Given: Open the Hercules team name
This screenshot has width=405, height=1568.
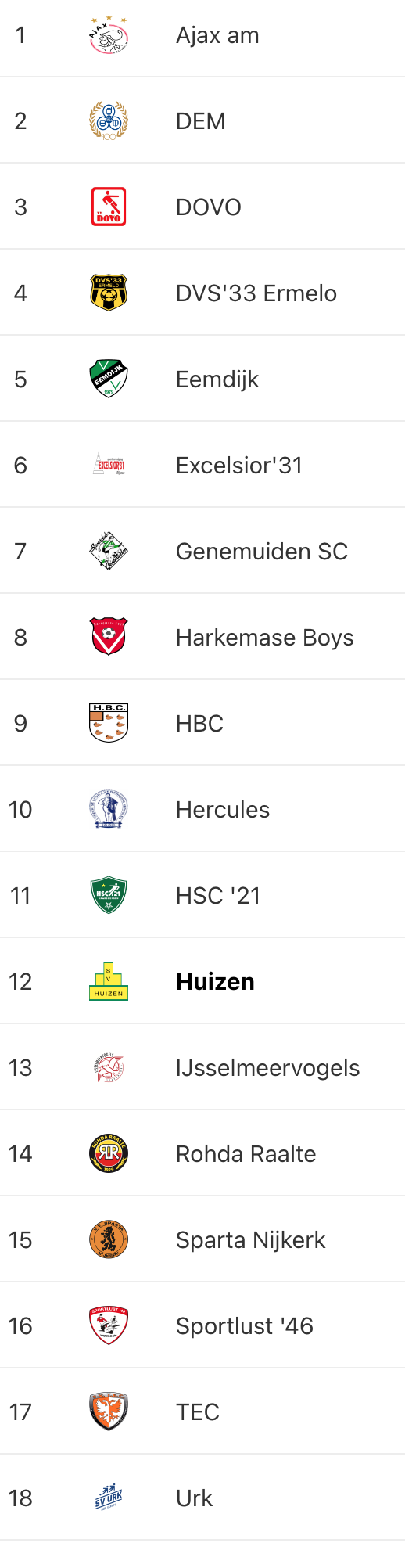Looking at the screenshot, I should click(x=223, y=810).
